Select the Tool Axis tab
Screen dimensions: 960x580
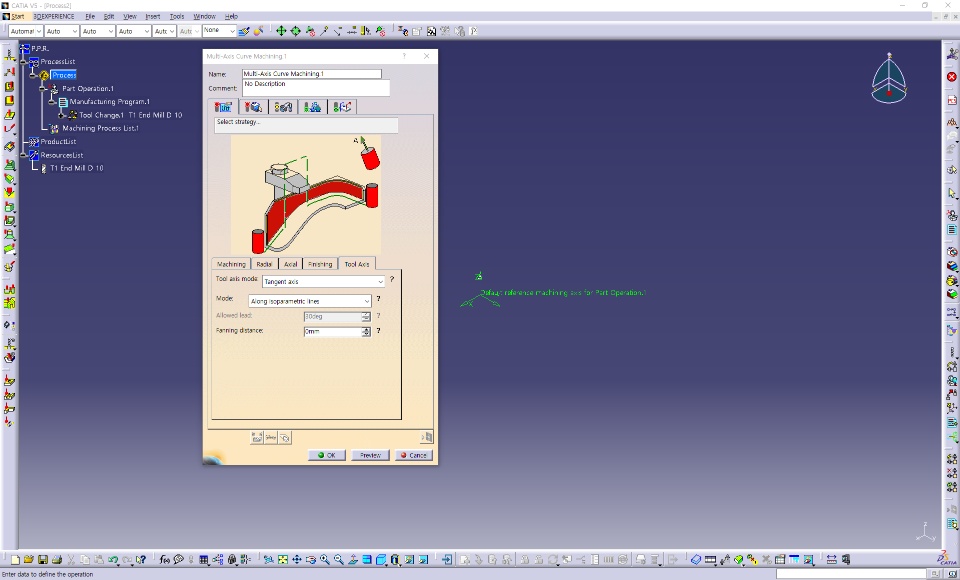click(356, 264)
